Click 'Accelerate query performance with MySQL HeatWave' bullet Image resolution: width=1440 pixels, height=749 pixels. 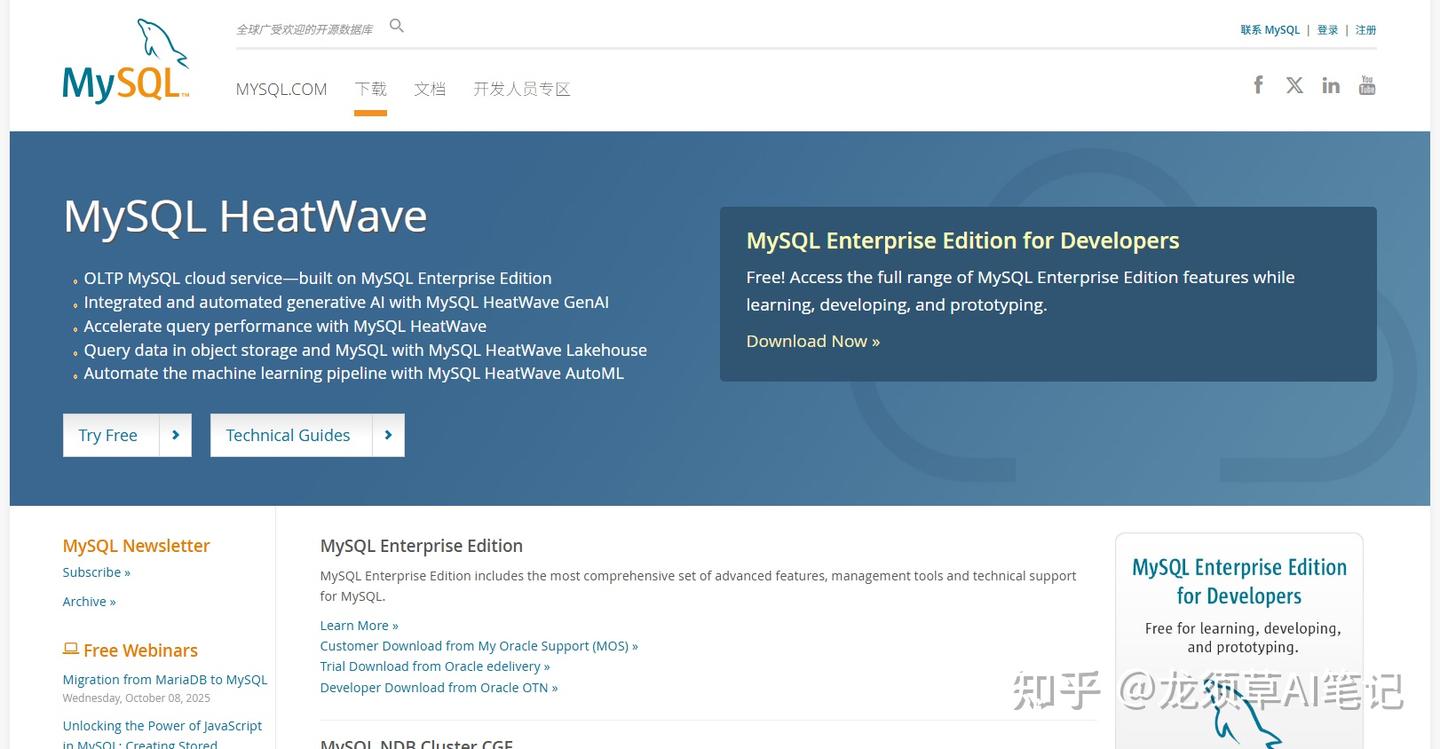pyautogui.click(x=285, y=326)
